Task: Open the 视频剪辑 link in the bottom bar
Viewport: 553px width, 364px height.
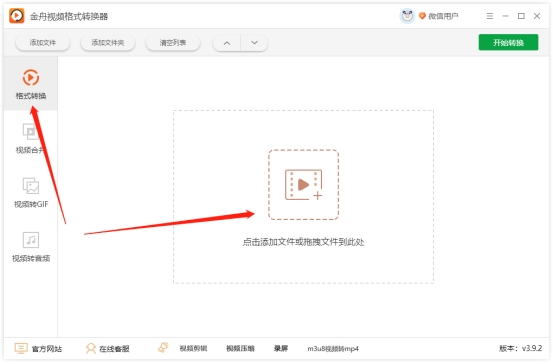Action: [193, 348]
